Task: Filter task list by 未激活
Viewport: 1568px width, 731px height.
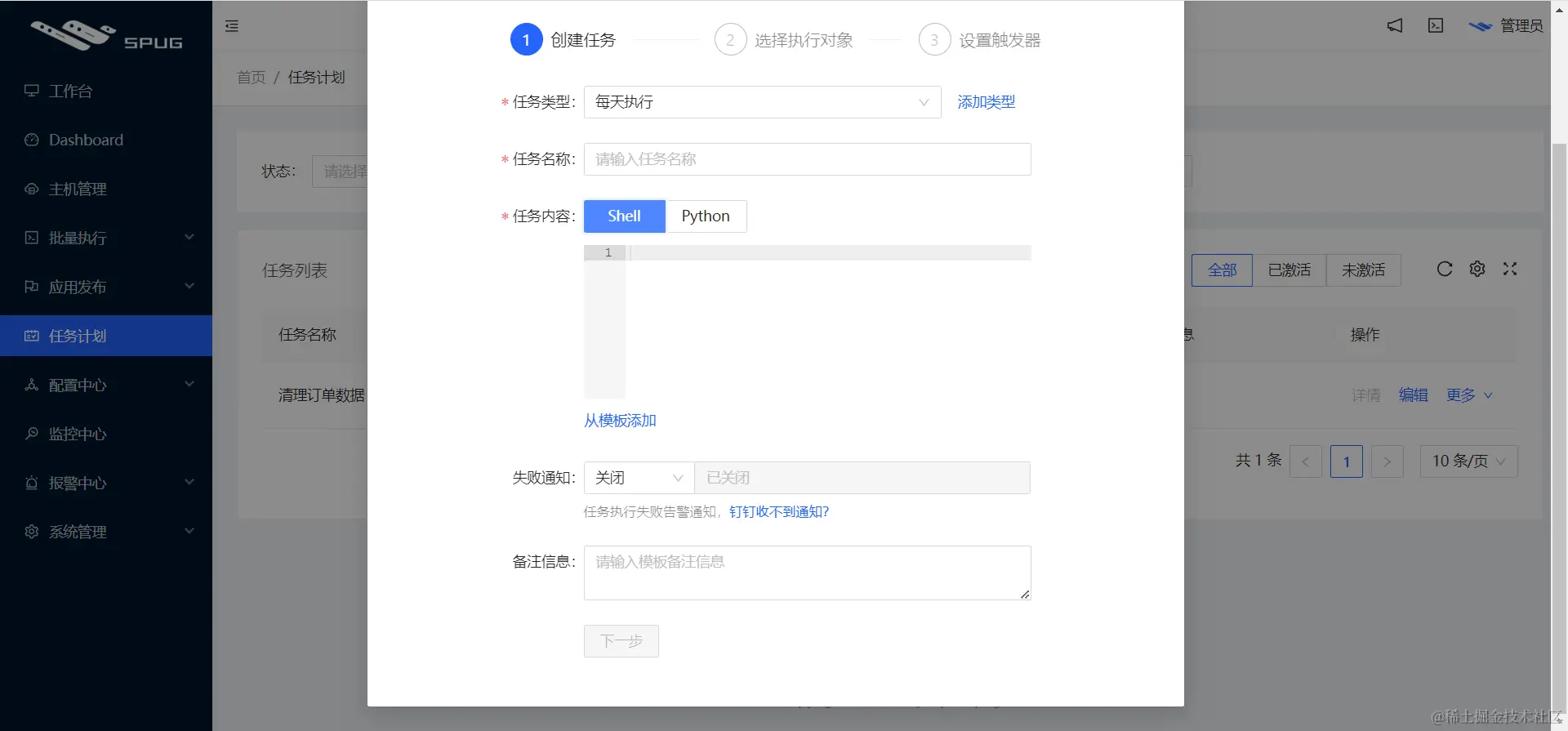Action: (1364, 270)
